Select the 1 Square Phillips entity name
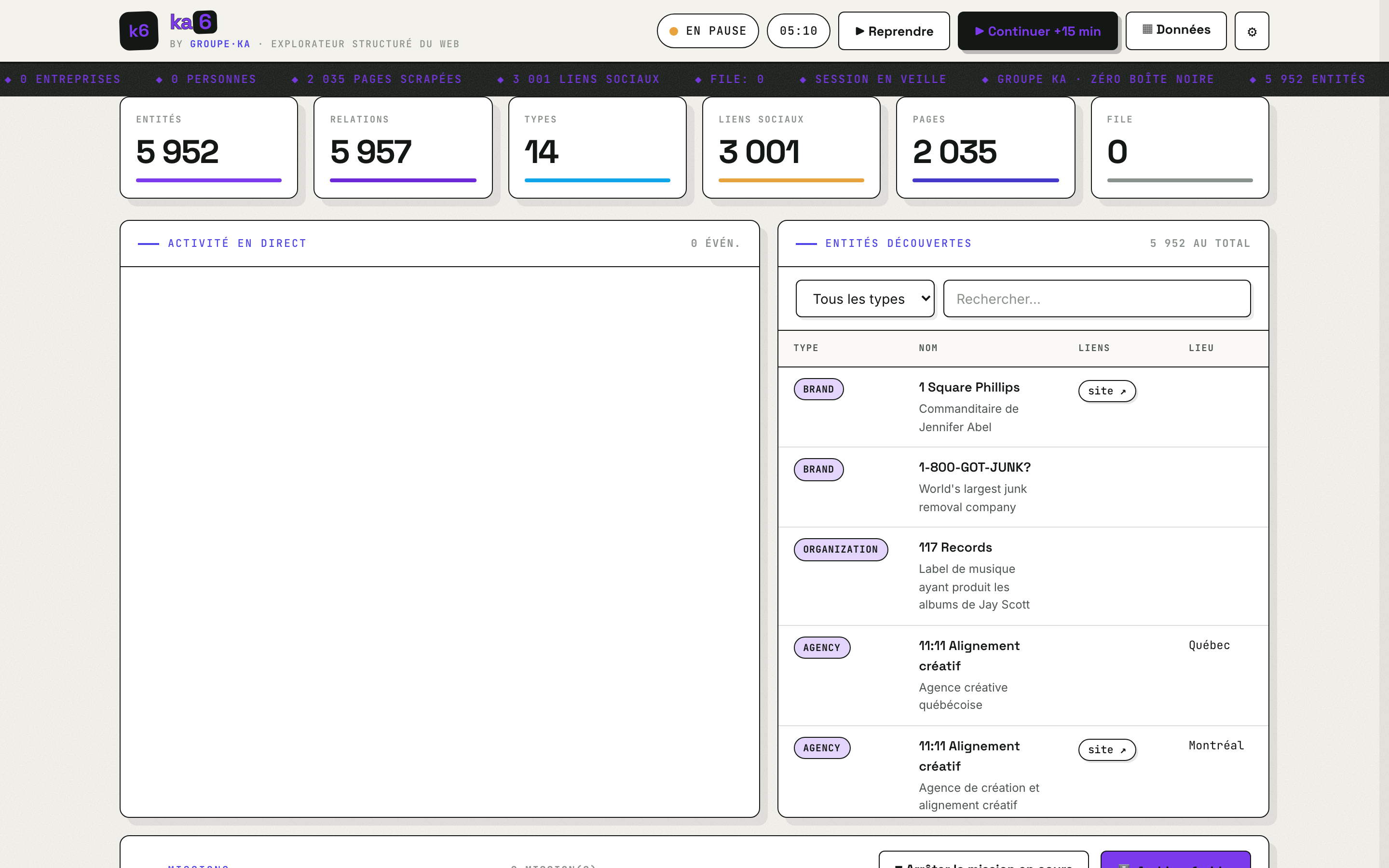The height and width of the screenshot is (868, 1389). (x=969, y=388)
